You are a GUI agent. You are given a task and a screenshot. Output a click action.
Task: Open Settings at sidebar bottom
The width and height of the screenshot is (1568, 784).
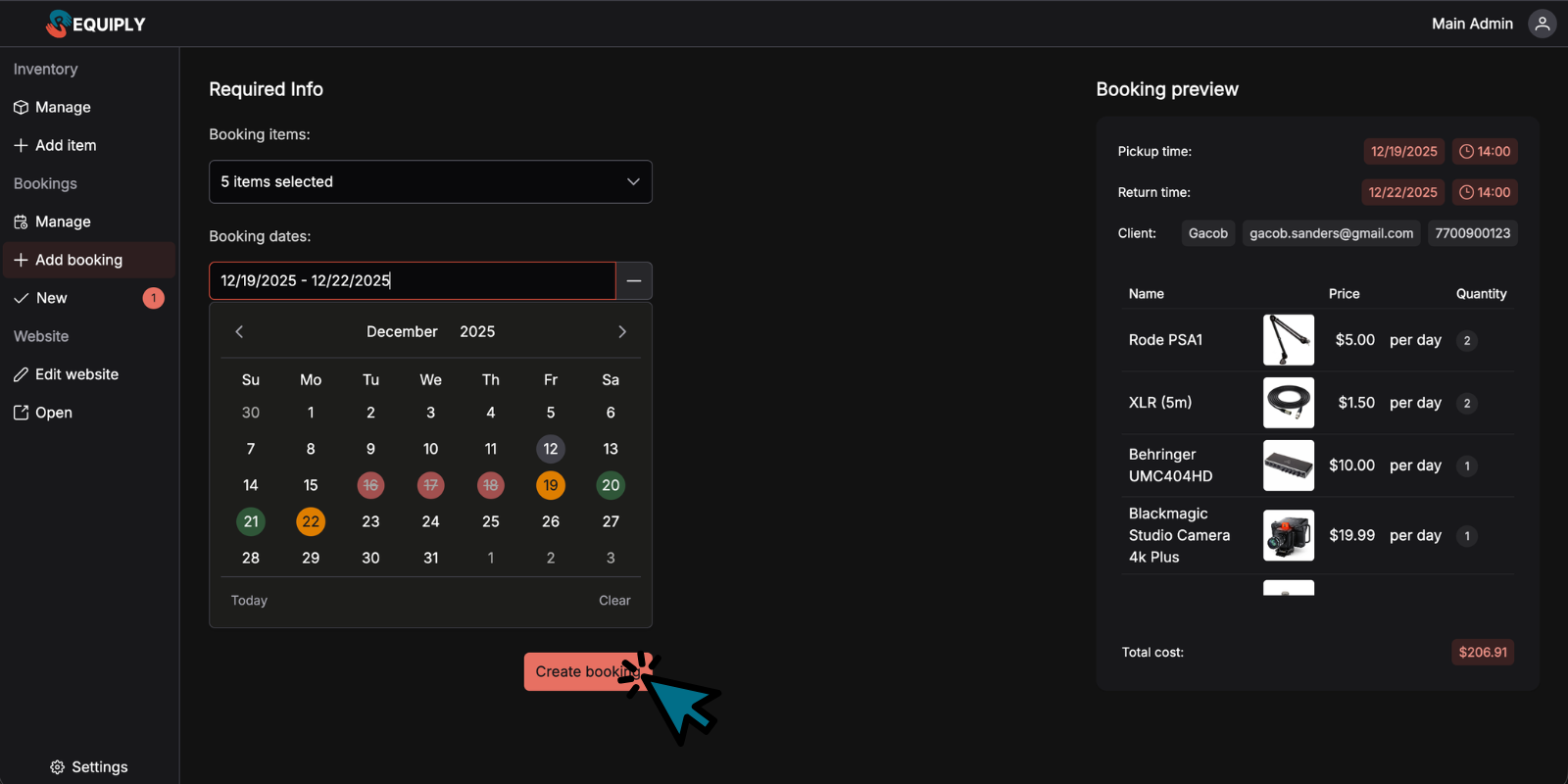tap(89, 766)
